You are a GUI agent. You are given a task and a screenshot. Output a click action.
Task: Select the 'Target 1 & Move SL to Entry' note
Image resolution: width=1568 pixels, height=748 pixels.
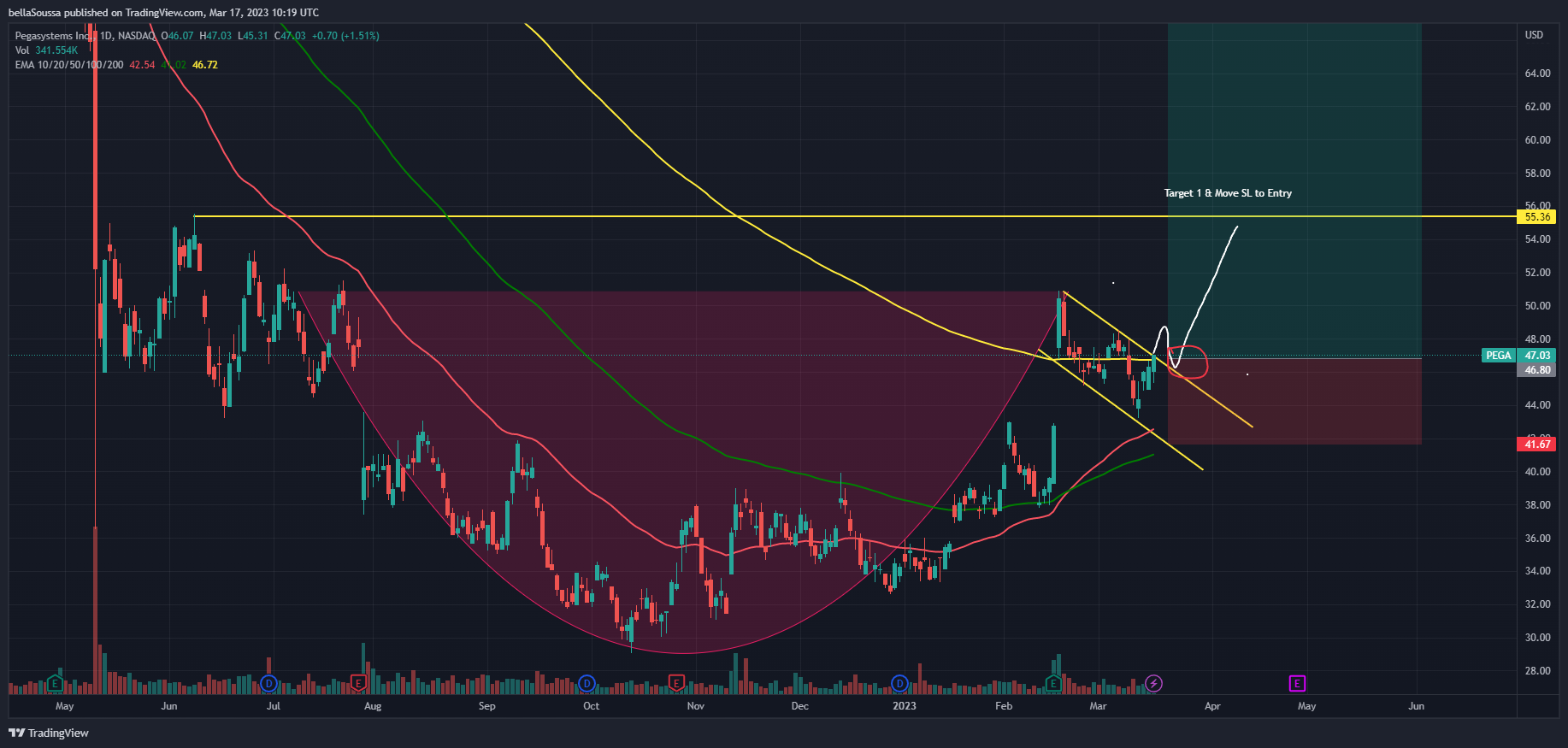point(1228,193)
